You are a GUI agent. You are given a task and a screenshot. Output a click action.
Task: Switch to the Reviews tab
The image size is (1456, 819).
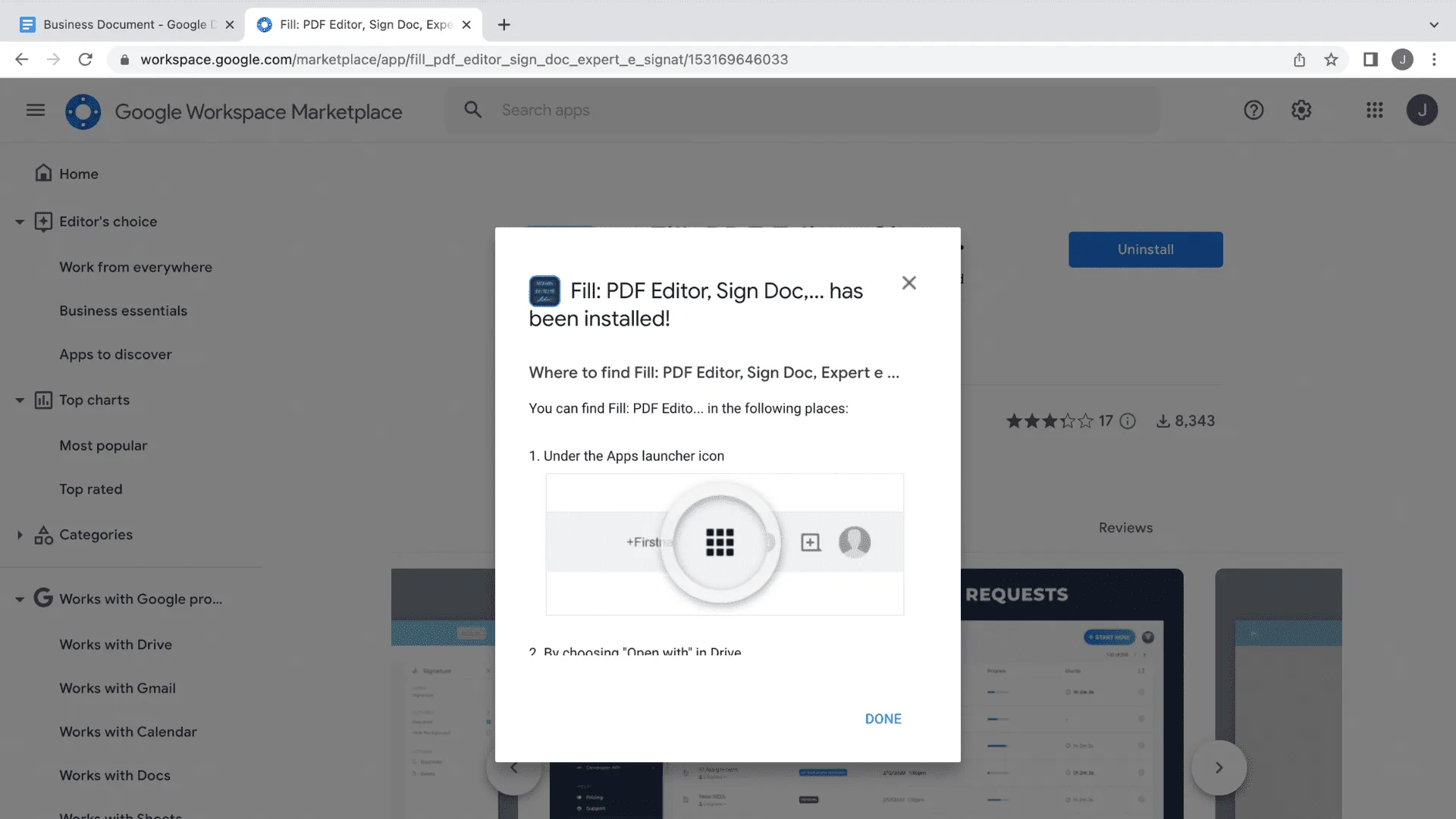[1125, 527]
